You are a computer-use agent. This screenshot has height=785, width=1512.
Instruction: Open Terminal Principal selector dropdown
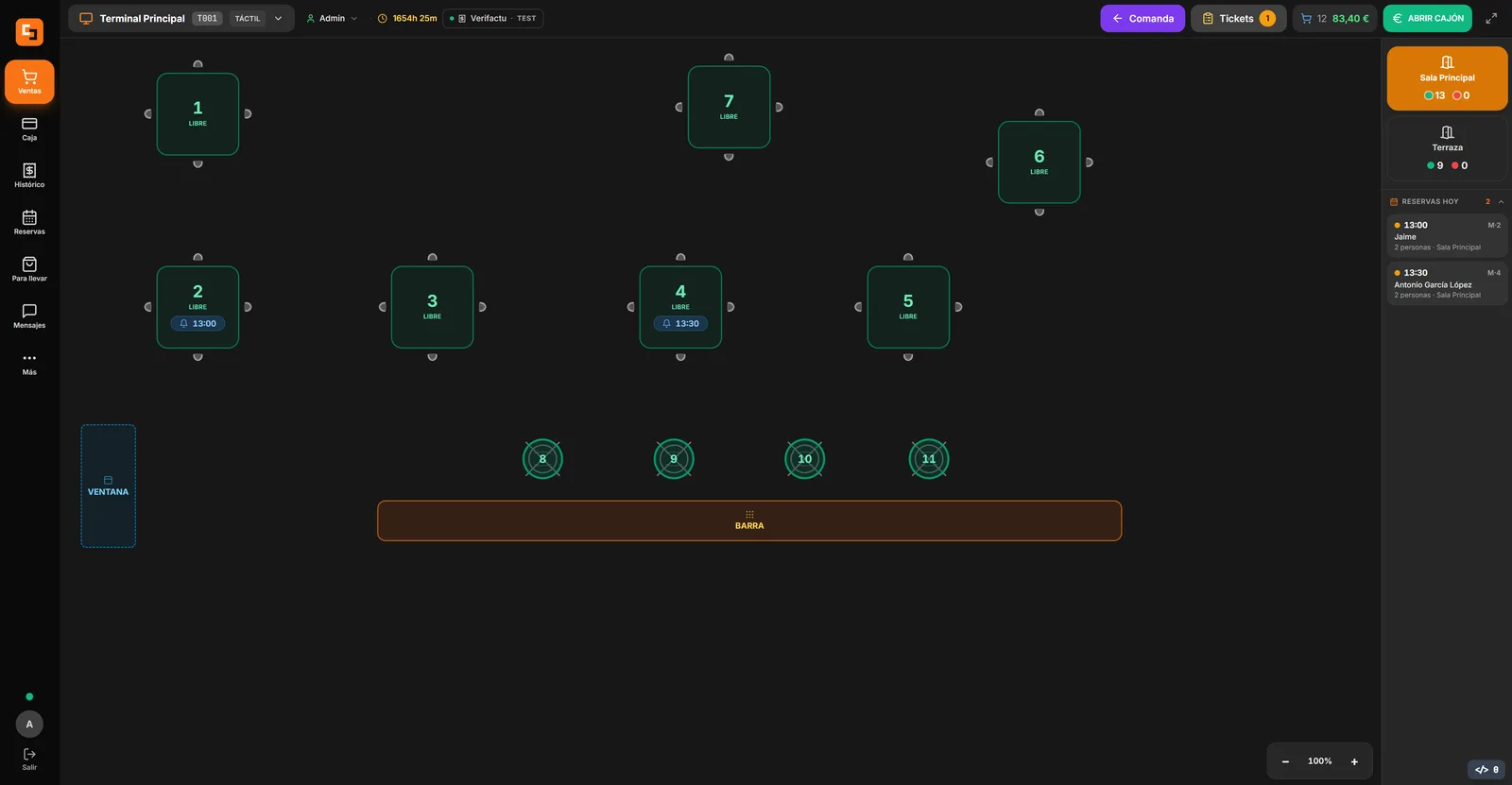[180, 18]
